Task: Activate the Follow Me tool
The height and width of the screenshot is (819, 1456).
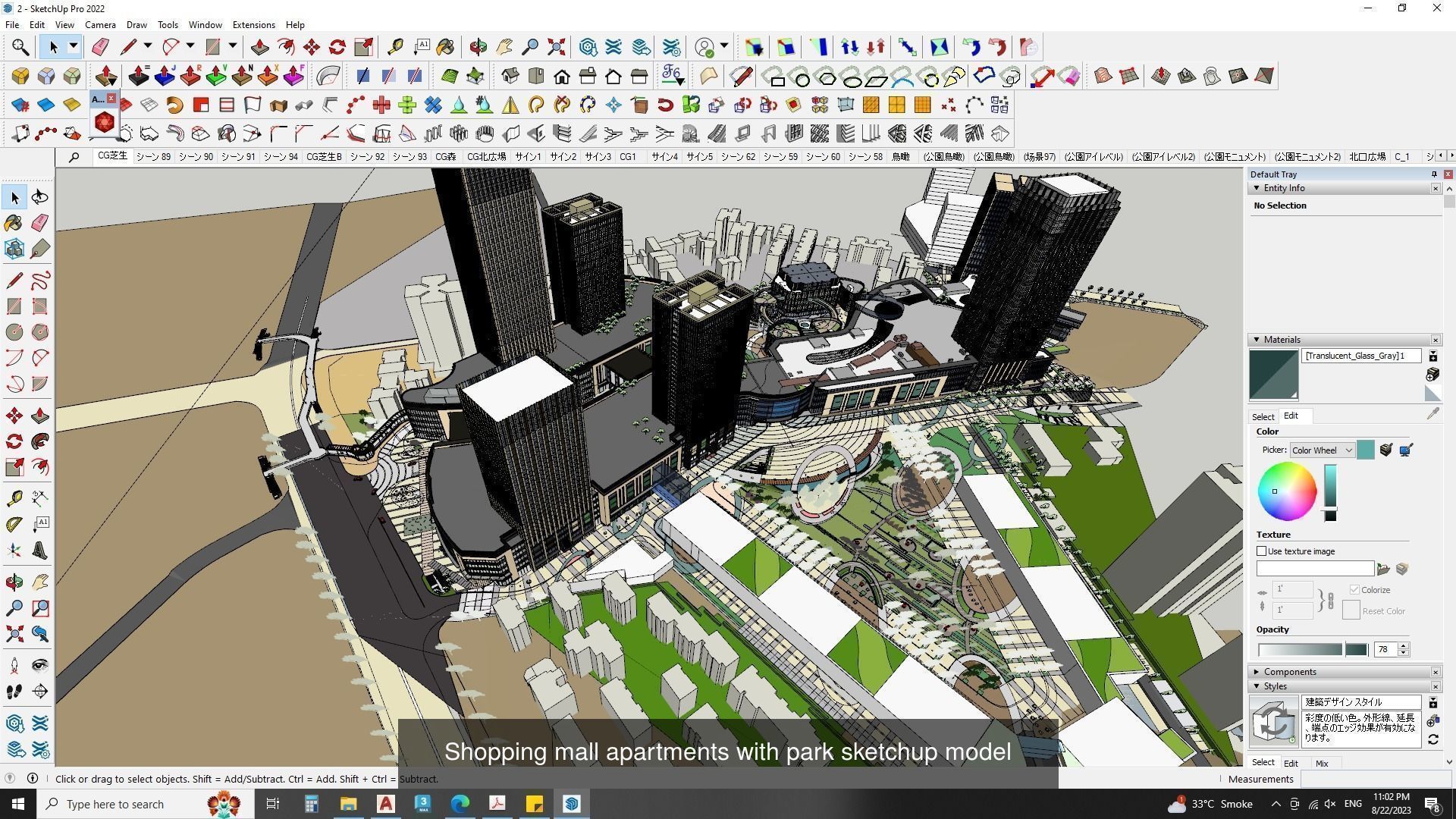Action: [x=40, y=441]
